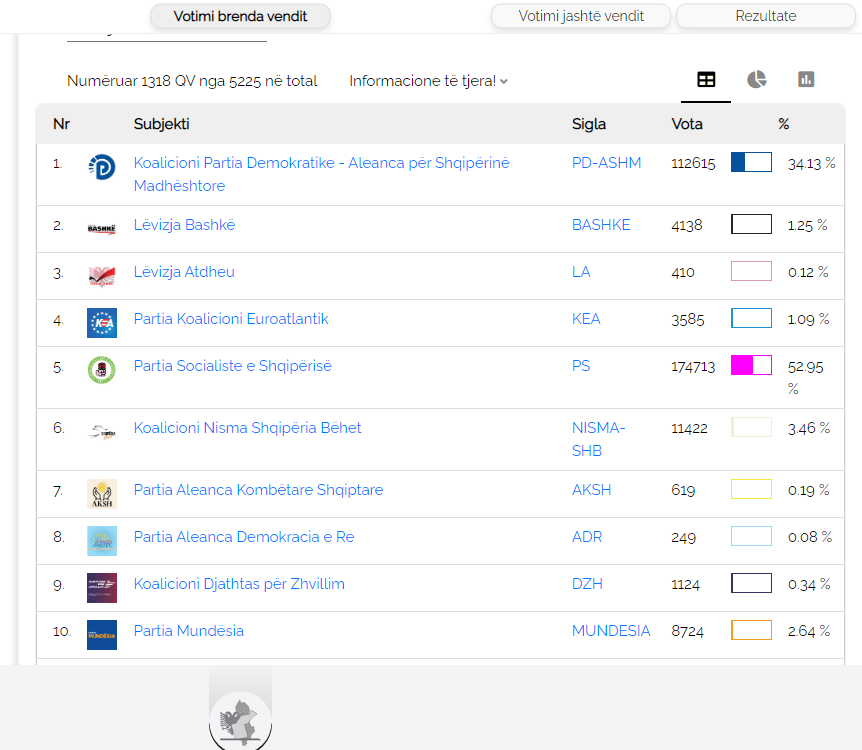This screenshot has width=862, height=750.
Task: Click the PD-ASHM blue percentage bar
Action: 751,162
